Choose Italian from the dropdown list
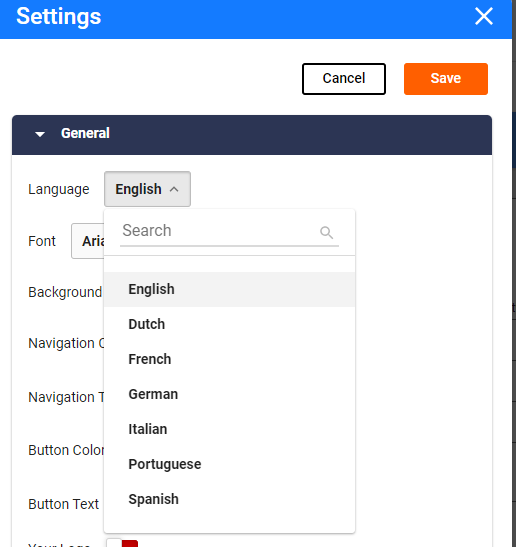Viewport: 516px width, 547px height. pyautogui.click(x=230, y=429)
